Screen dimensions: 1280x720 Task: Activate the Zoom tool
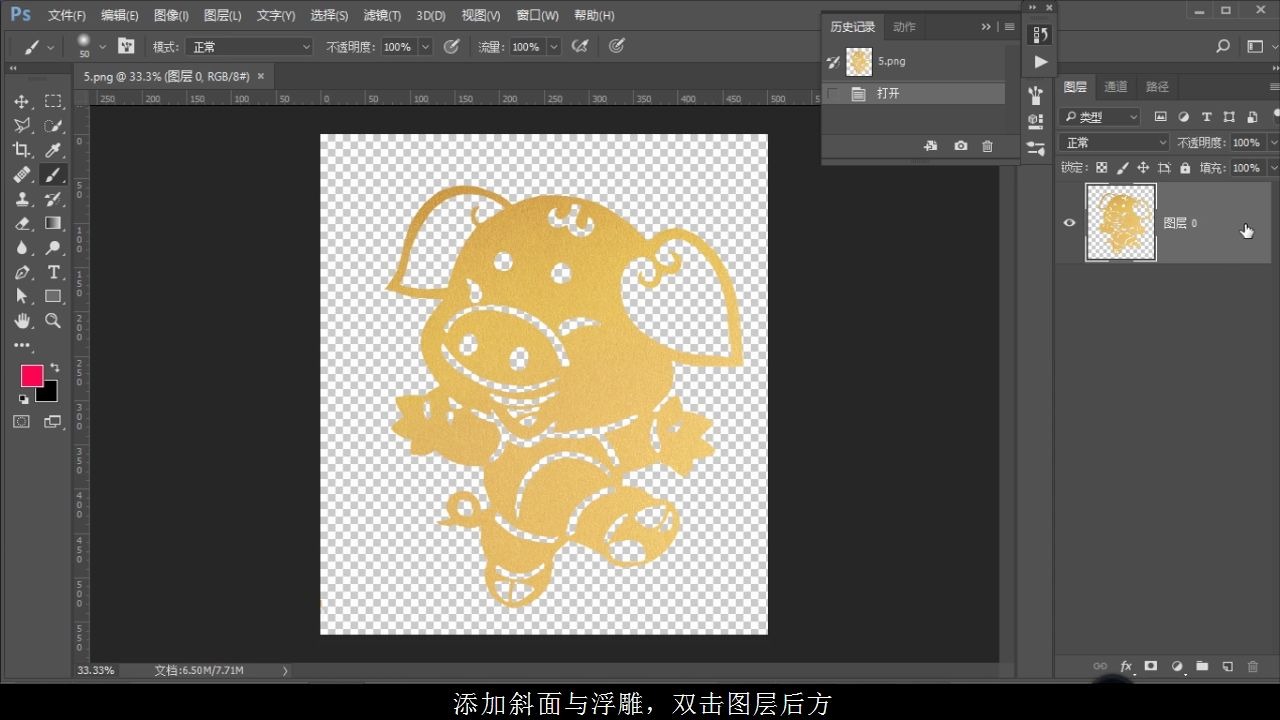[52, 321]
